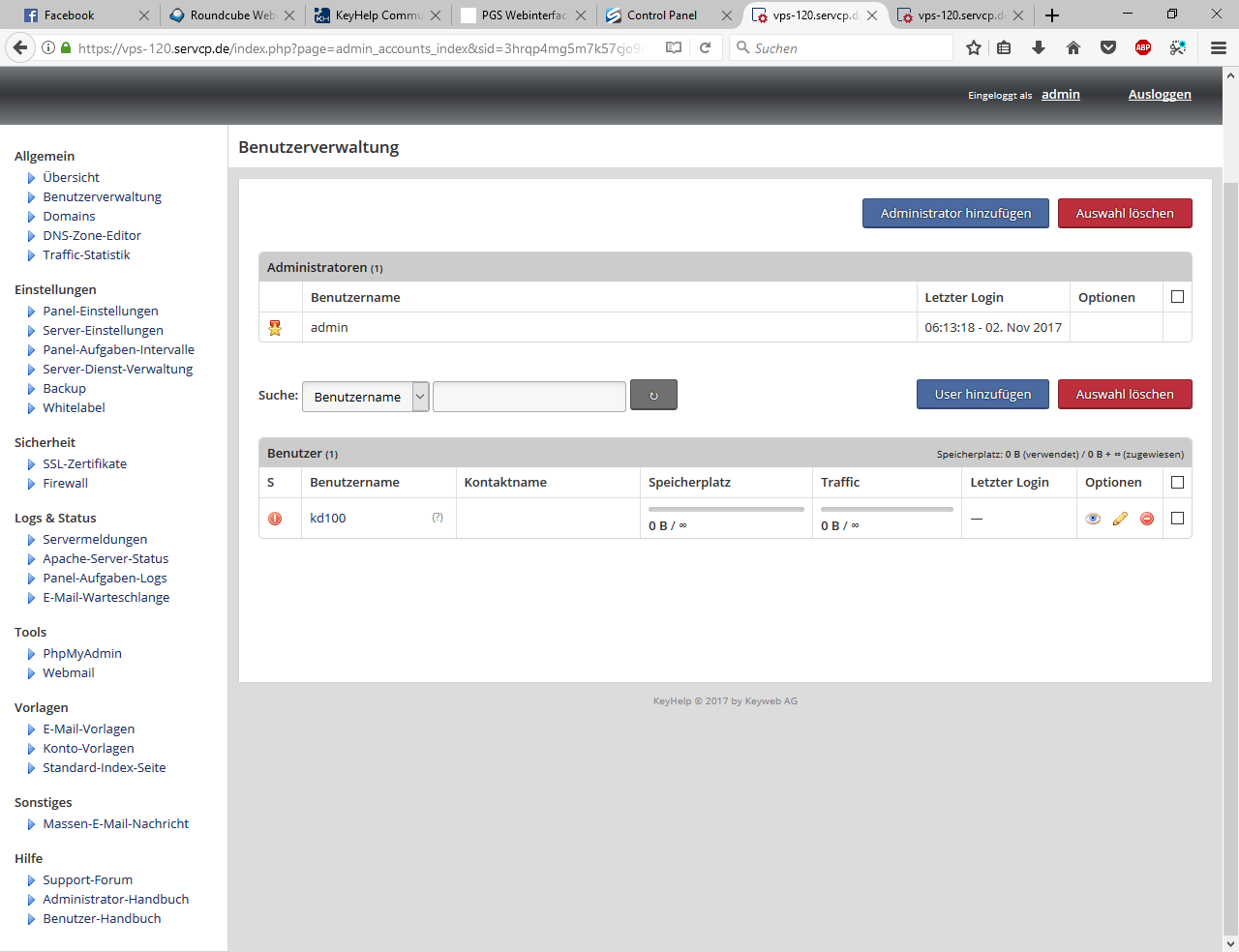Switch to the Roundcube Webmail tab
This screenshot has height=952, width=1239.
pyautogui.click(x=232, y=15)
